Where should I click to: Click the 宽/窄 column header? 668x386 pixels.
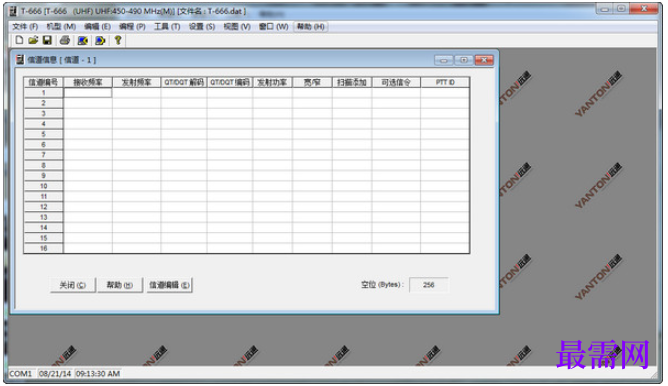pos(312,82)
